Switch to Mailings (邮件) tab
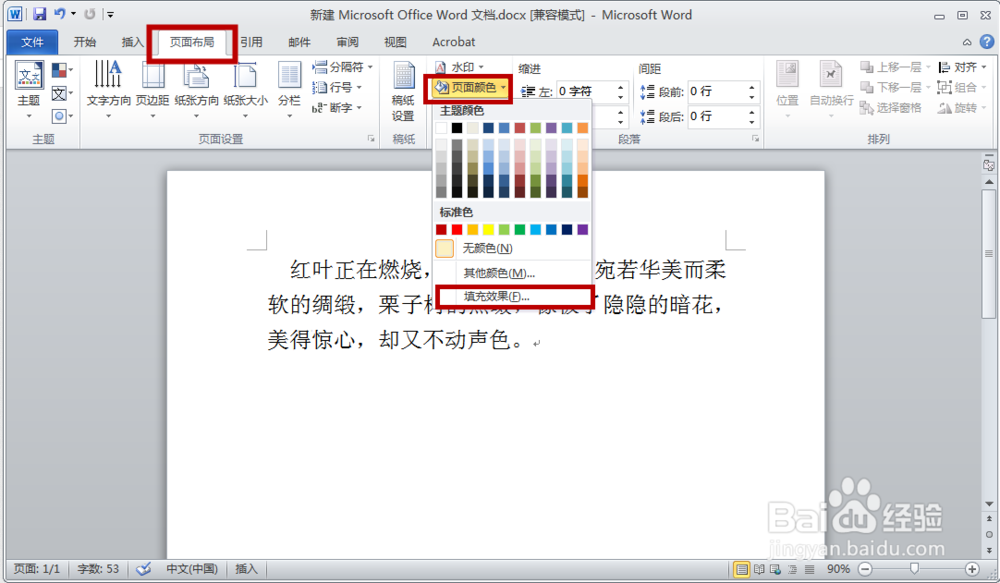 (299, 42)
